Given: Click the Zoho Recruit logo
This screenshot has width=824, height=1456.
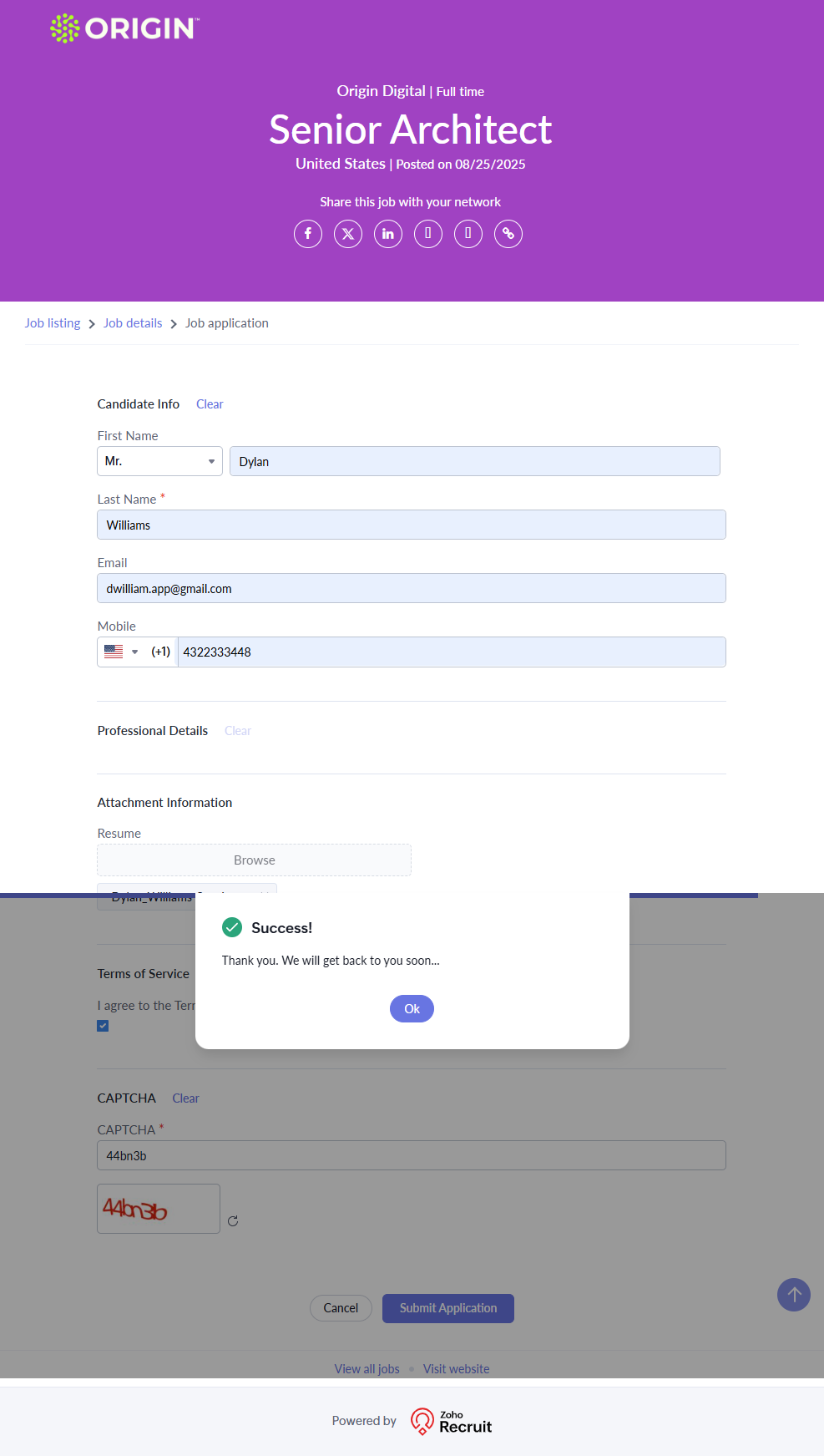Looking at the screenshot, I should pos(452,1421).
